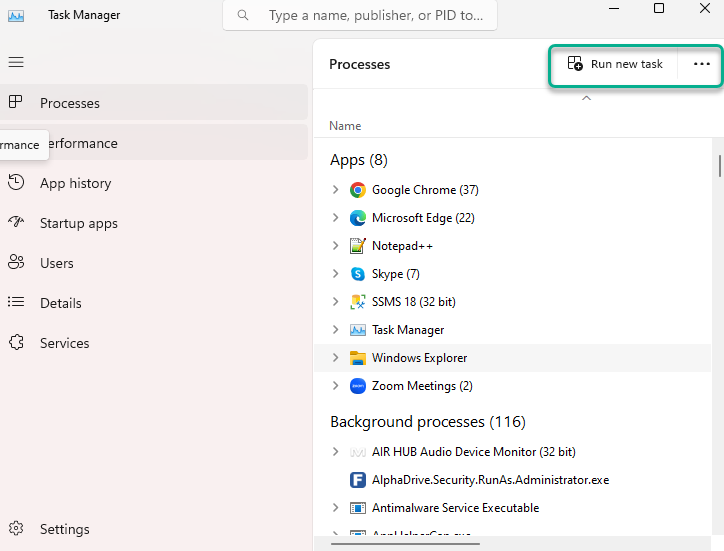This screenshot has width=724, height=551.
Task: Click the Details list icon
Action: 16,302
